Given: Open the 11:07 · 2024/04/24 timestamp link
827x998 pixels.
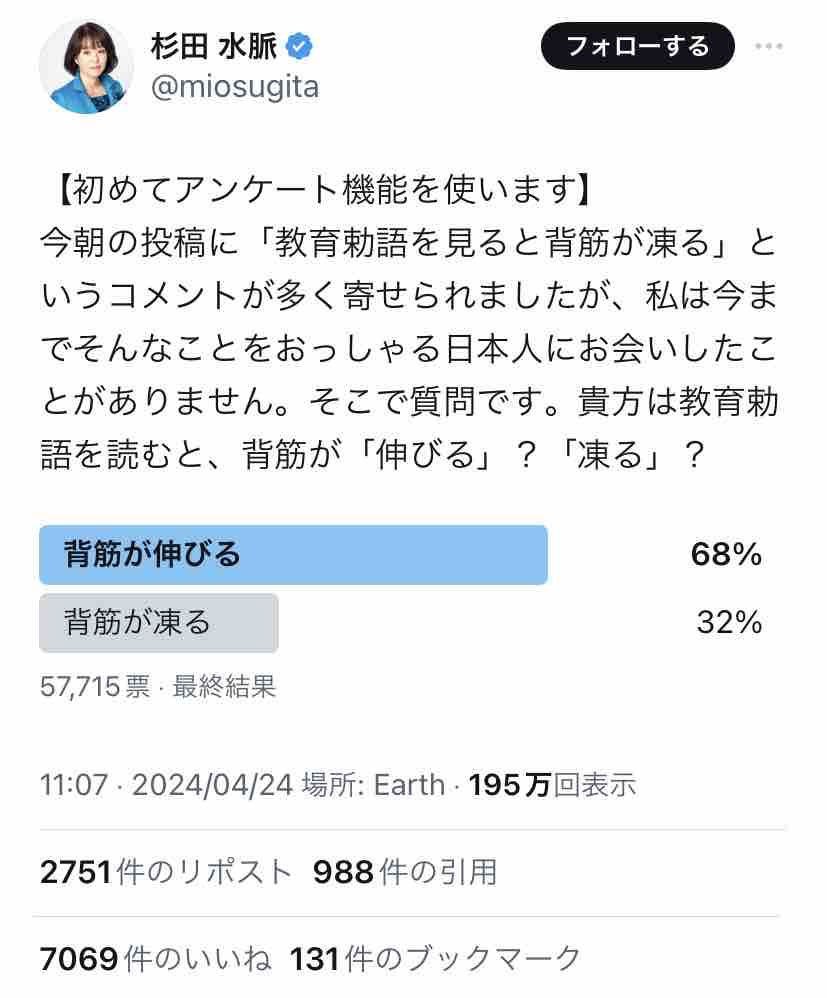Looking at the screenshot, I should 166,785.
